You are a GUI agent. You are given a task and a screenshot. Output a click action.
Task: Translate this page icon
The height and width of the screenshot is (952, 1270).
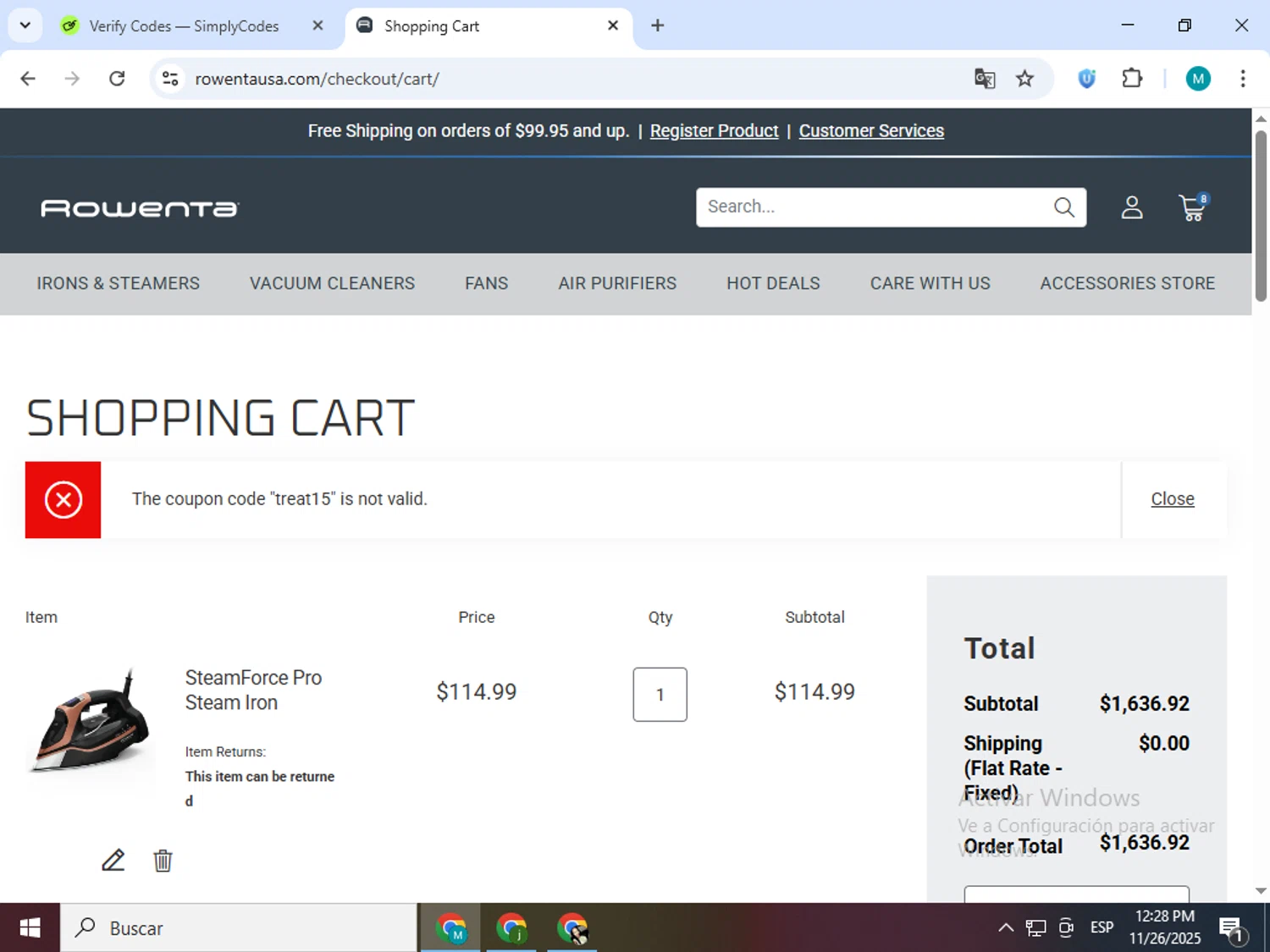(985, 79)
